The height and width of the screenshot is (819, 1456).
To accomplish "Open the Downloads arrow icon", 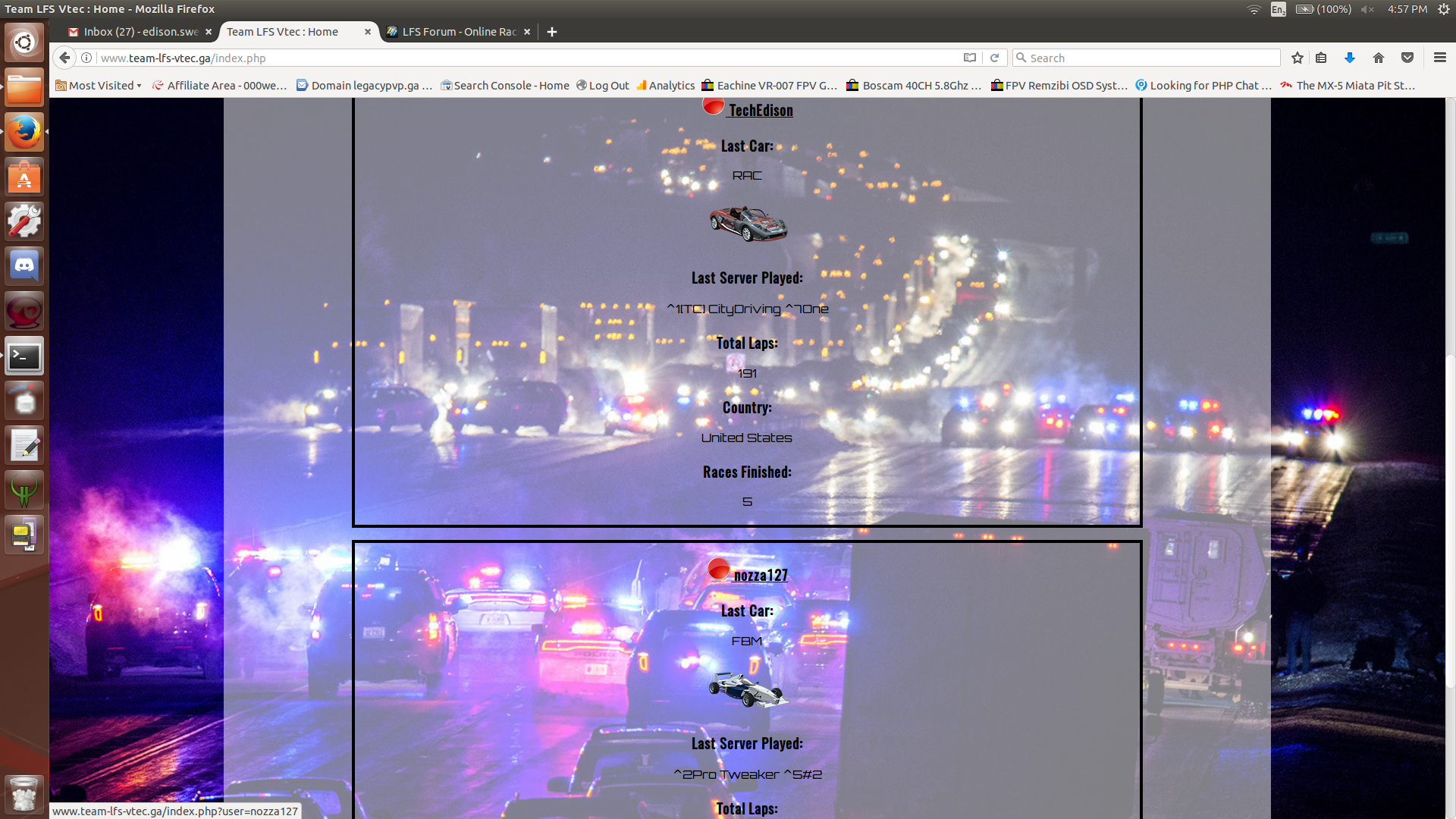I will [1349, 58].
